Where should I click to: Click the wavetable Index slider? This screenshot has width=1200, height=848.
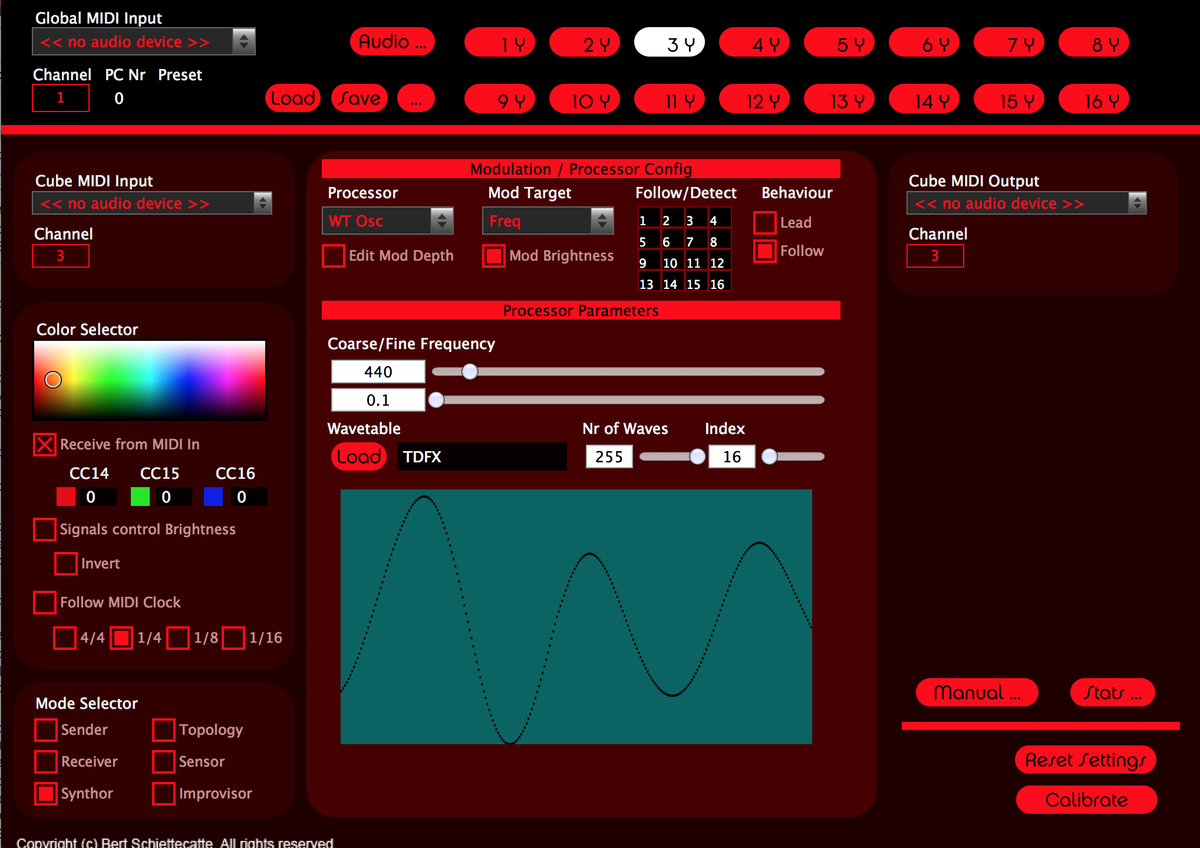[x=793, y=457]
